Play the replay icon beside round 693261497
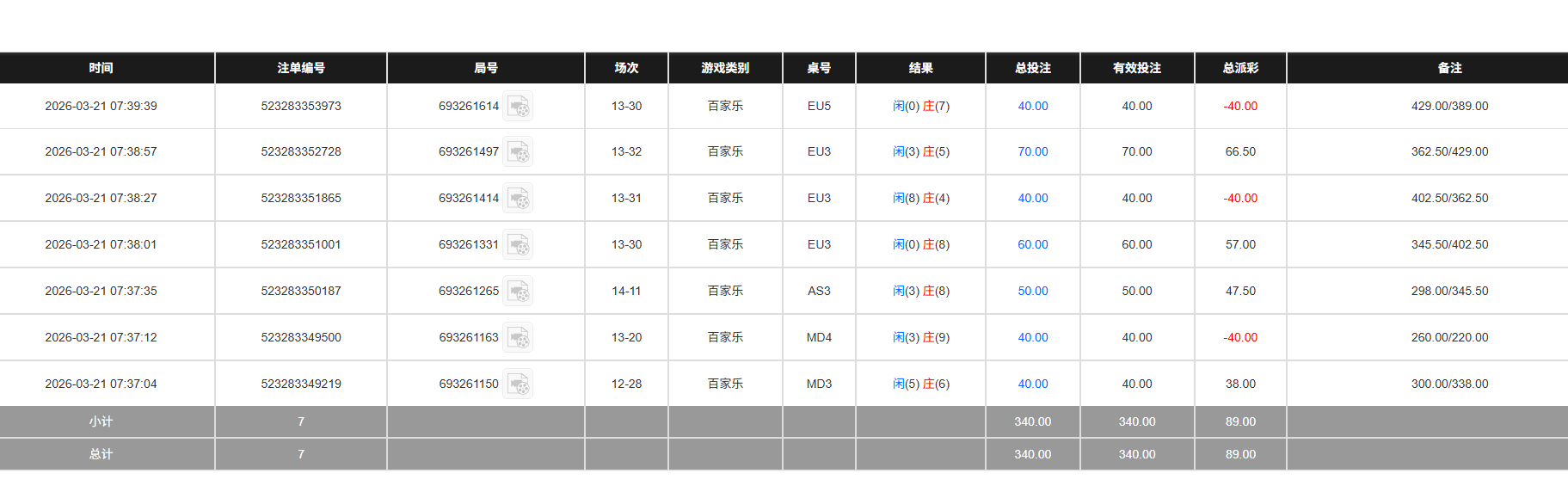 [x=518, y=151]
